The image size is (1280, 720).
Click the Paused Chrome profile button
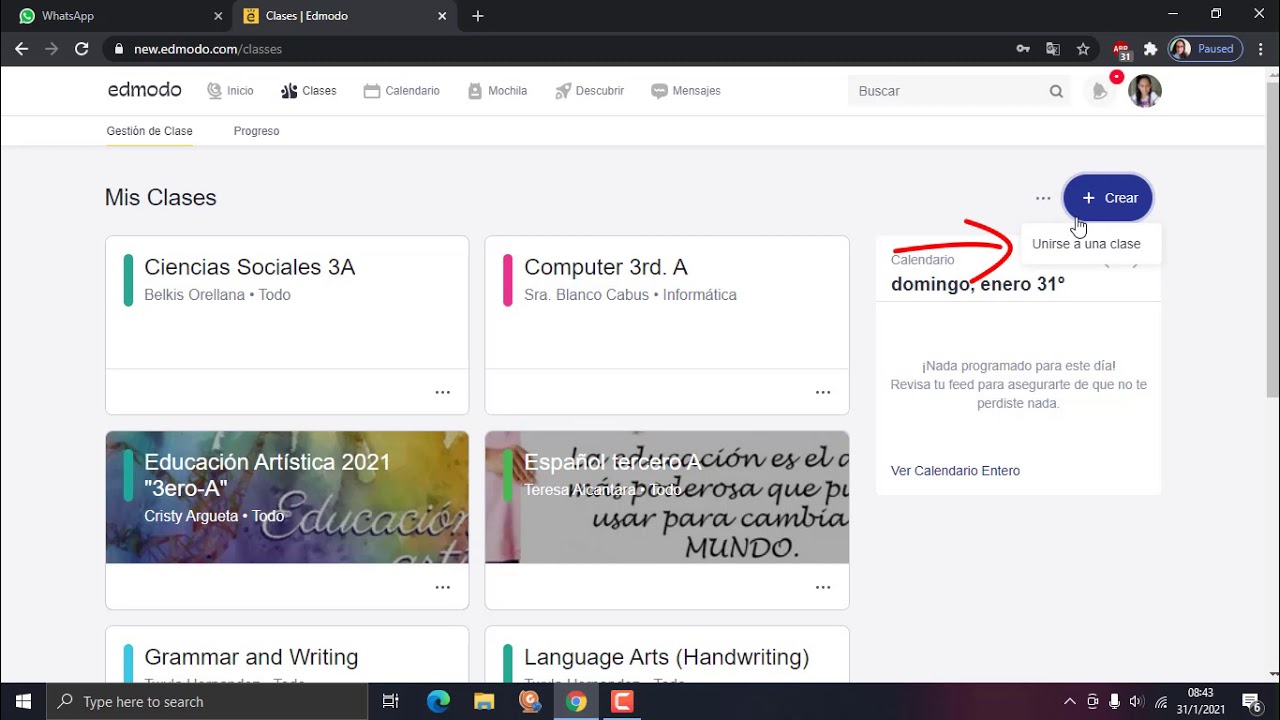[1205, 49]
